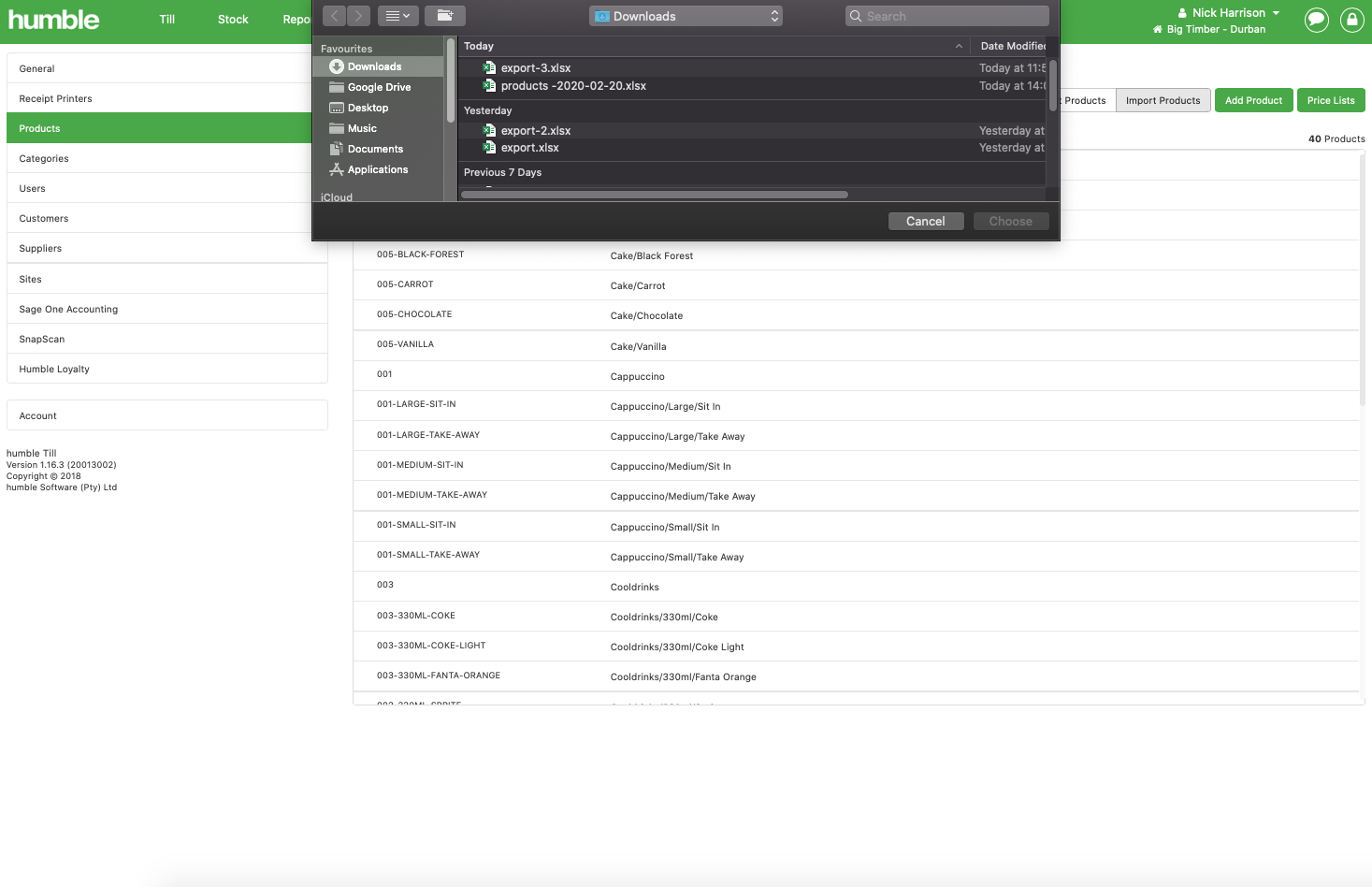This screenshot has width=1372, height=887.
Task: Click the Excel icon beside export-3.xlsx
Action: pyautogui.click(x=488, y=67)
